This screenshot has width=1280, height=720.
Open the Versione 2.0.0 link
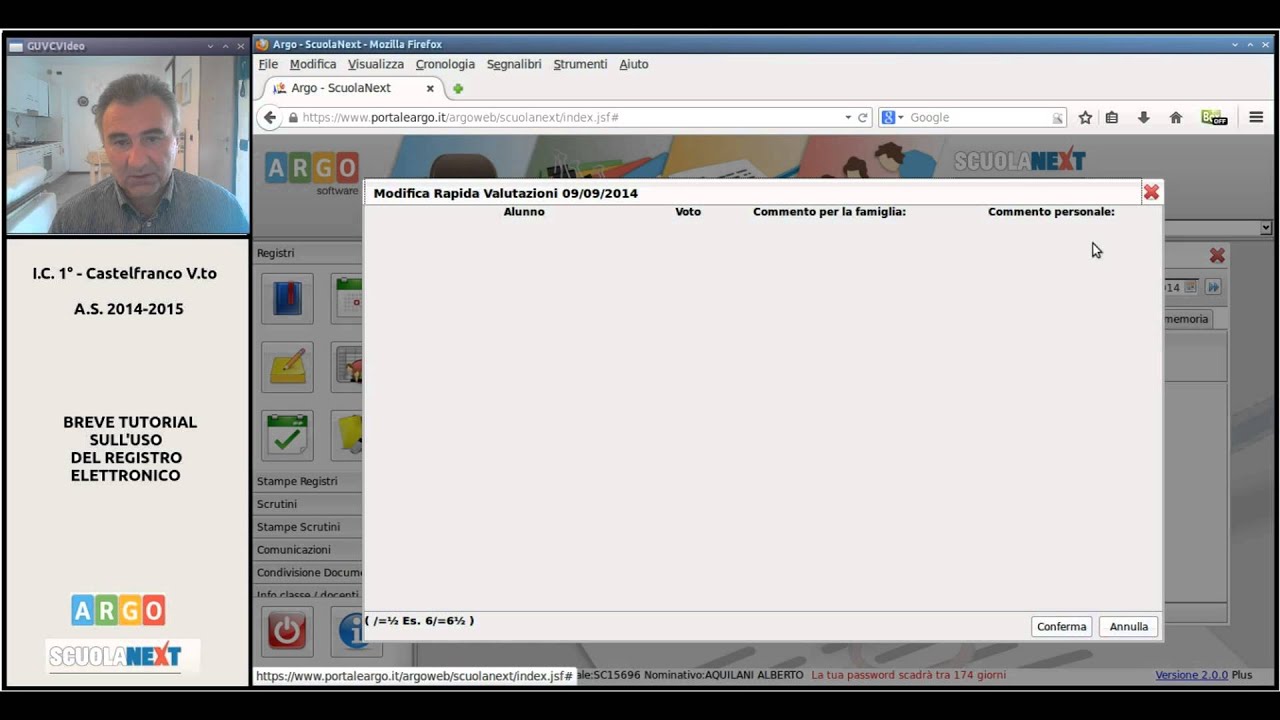pyautogui.click(x=1191, y=675)
